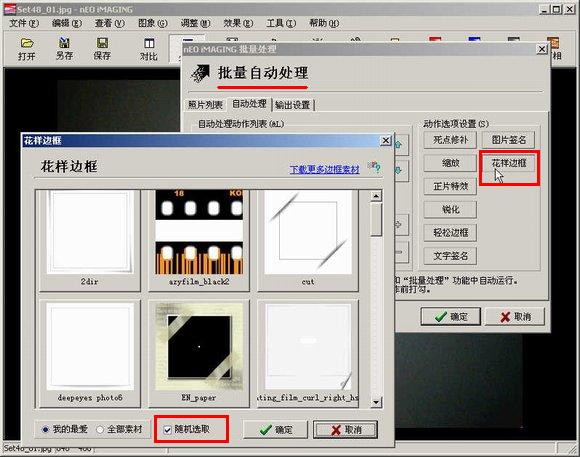
Task: Click the 对比 compare toolbar icon
Action: point(149,49)
